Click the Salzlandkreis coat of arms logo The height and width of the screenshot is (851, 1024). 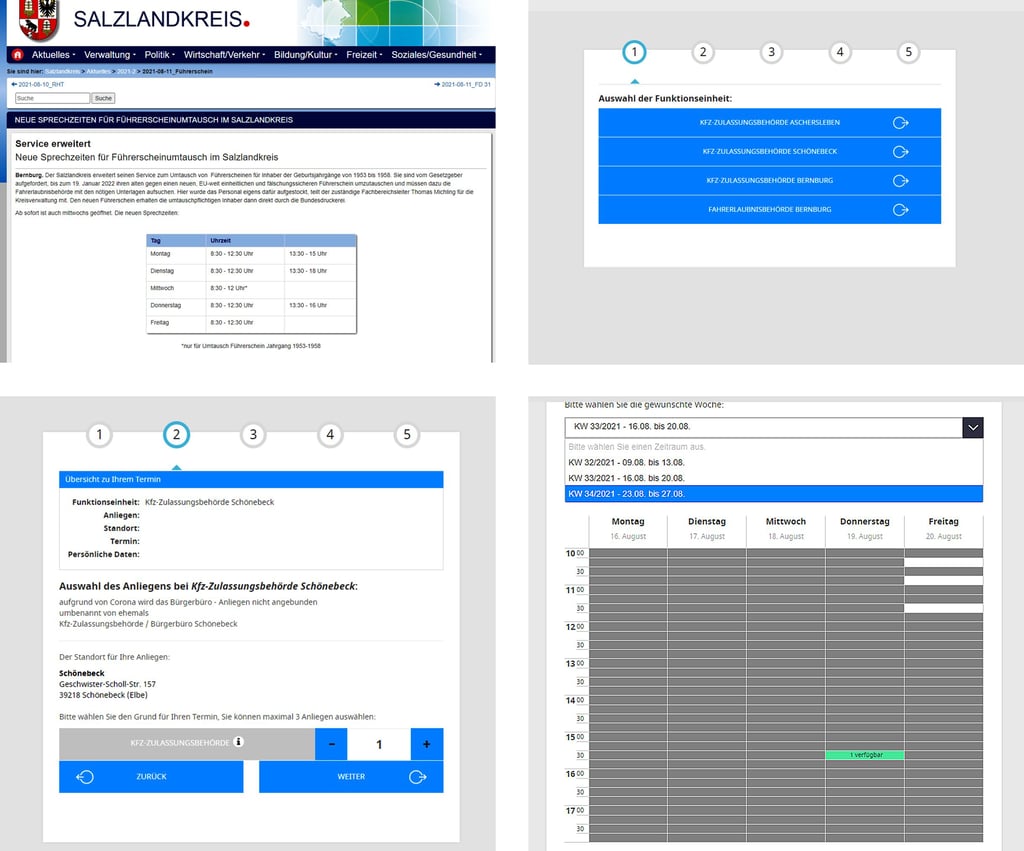[39, 20]
